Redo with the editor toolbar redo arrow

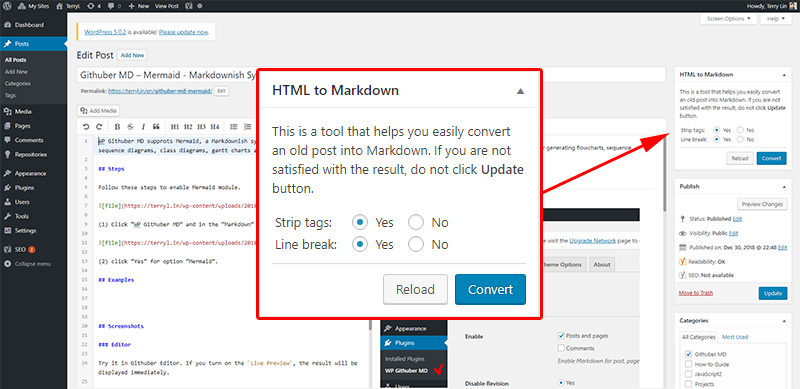(99, 127)
